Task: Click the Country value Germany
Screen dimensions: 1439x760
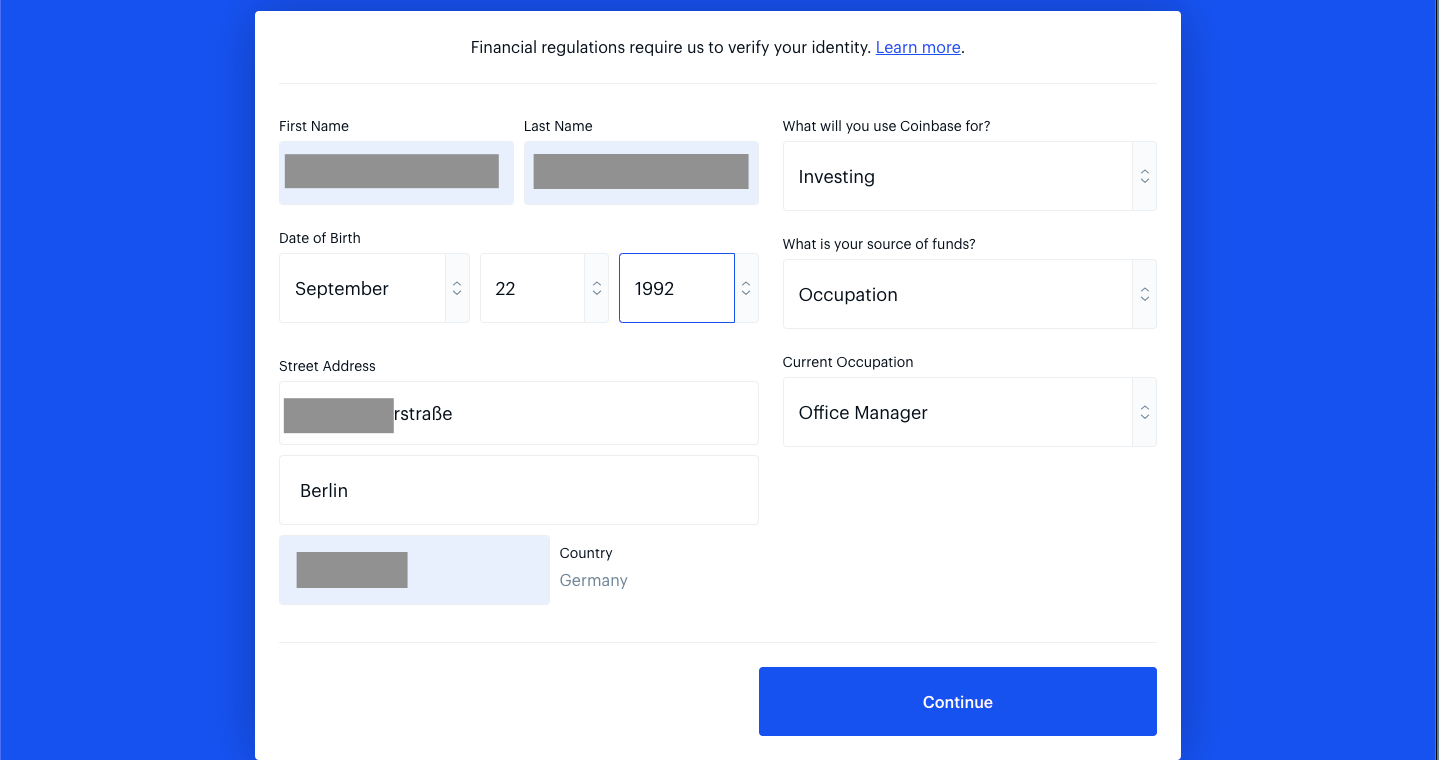Action: [x=594, y=580]
